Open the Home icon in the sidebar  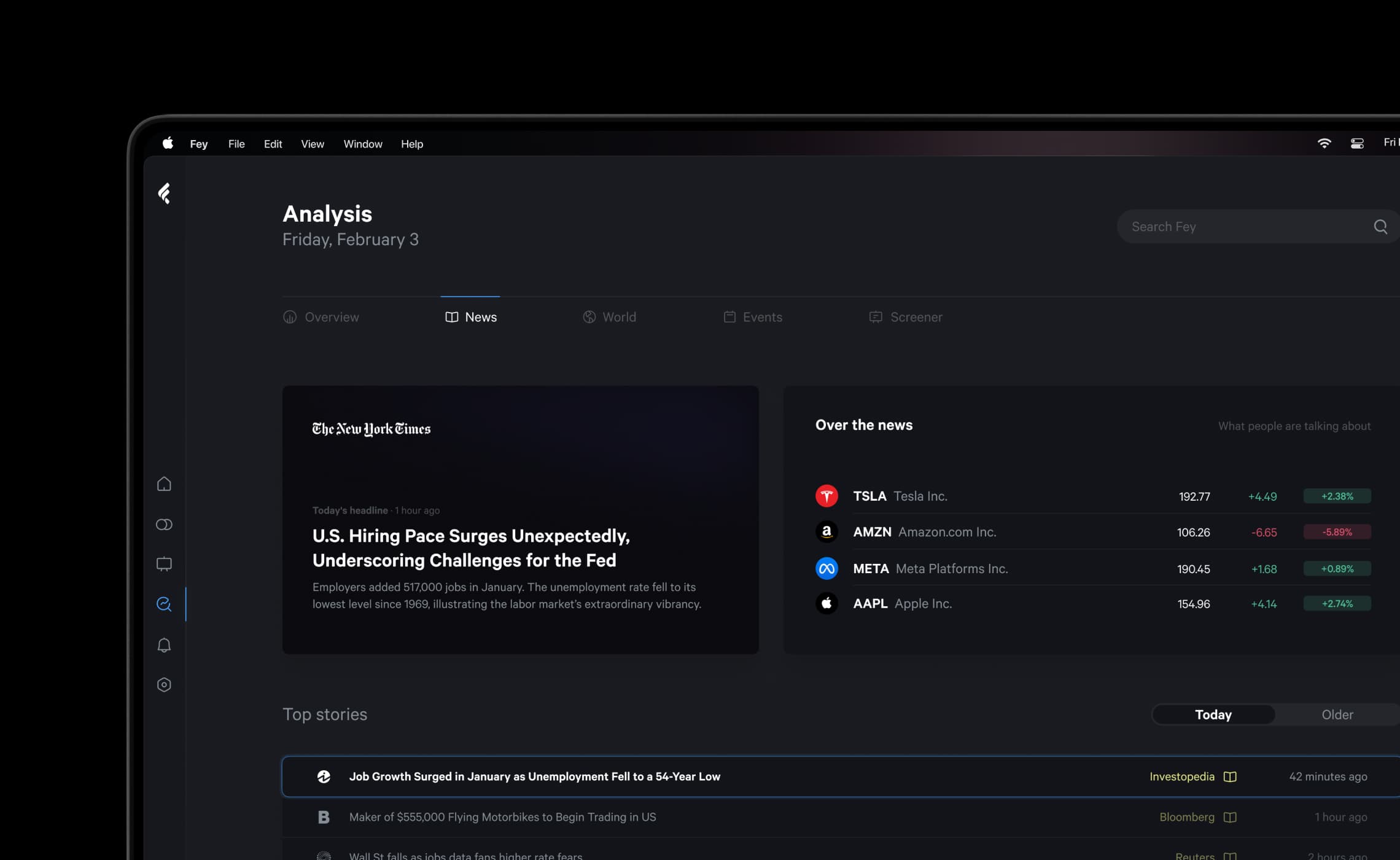164,484
